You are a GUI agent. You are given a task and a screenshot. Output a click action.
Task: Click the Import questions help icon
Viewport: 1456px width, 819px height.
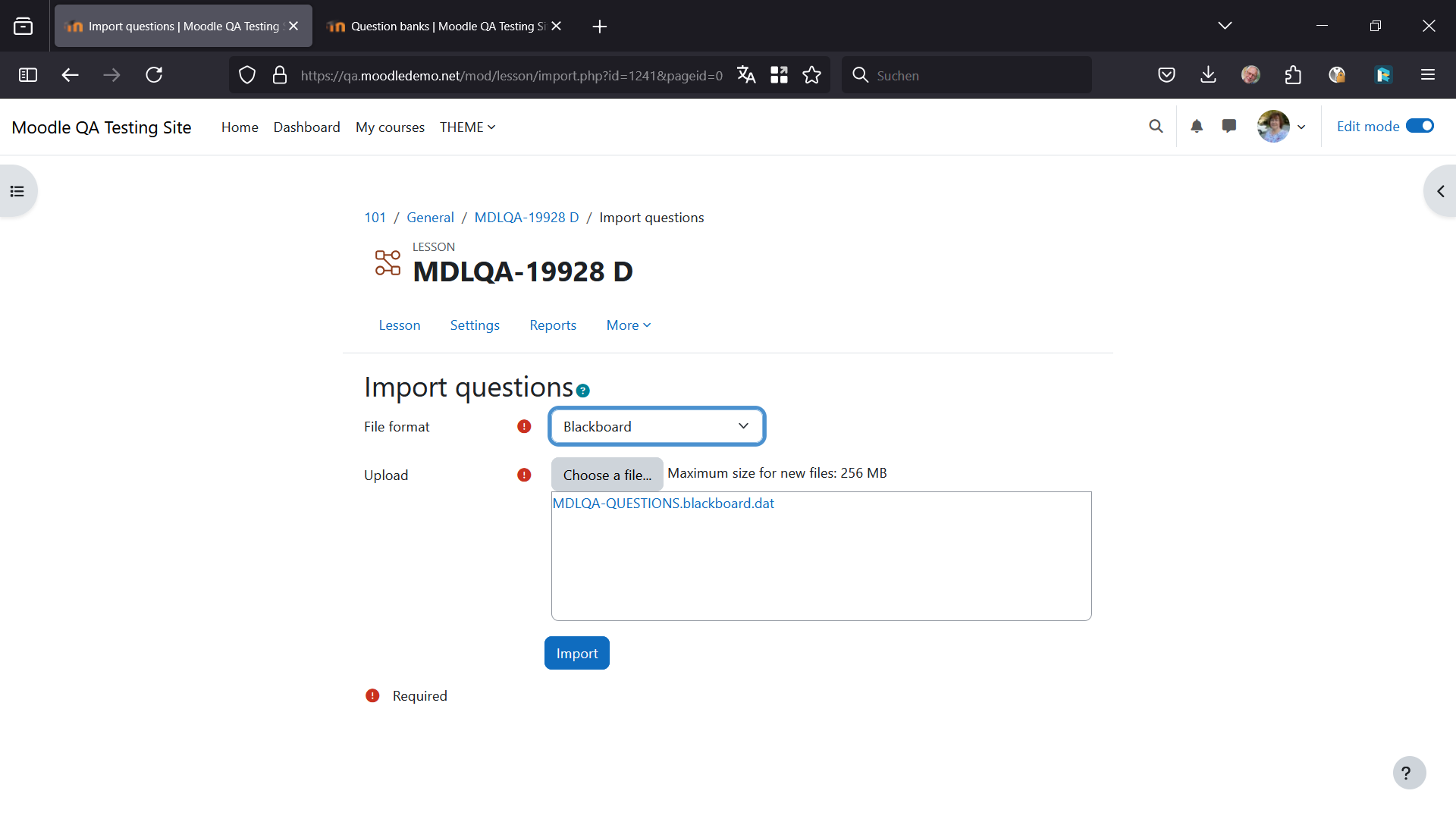[582, 391]
